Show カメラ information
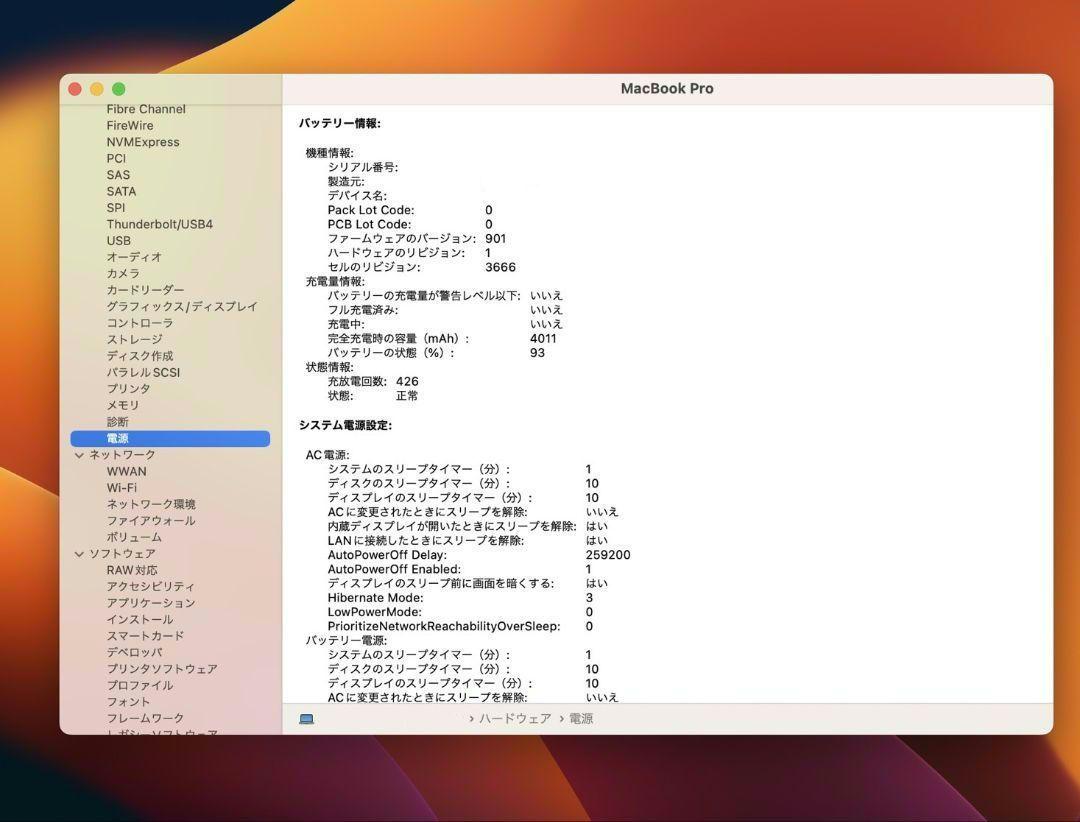The height and width of the screenshot is (822, 1080). (123, 274)
